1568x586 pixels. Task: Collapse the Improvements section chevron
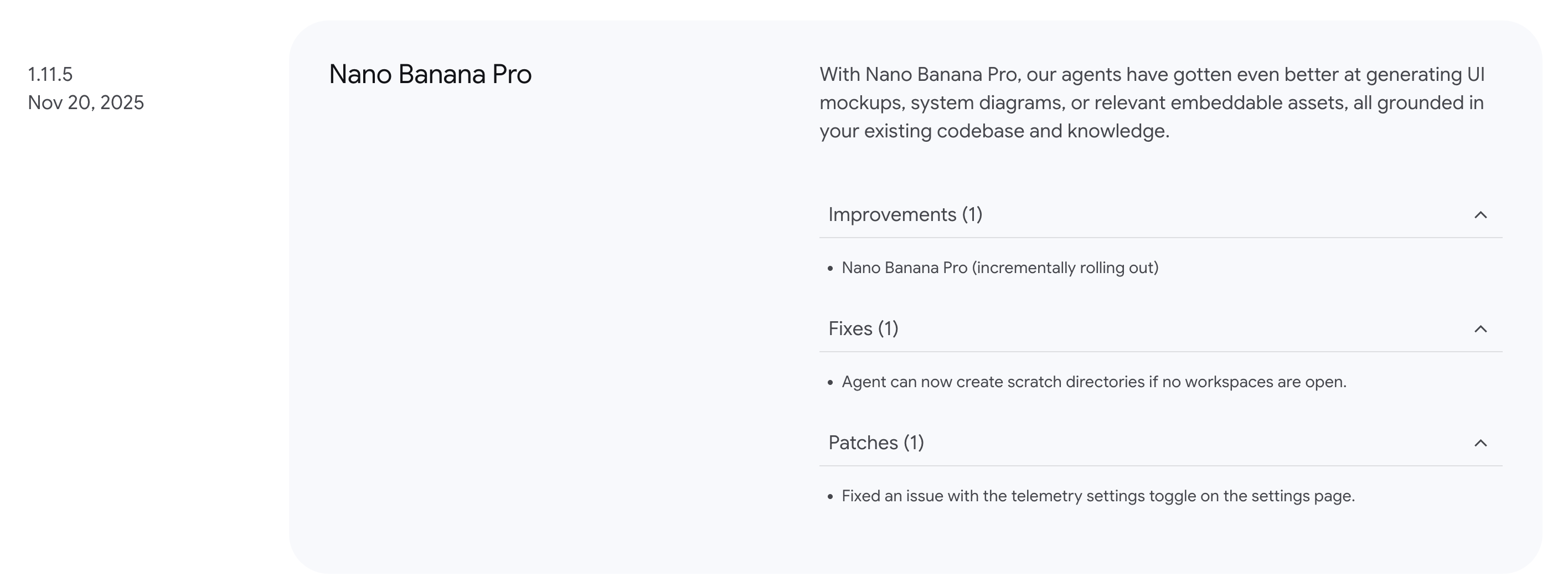[x=1481, y=215]
